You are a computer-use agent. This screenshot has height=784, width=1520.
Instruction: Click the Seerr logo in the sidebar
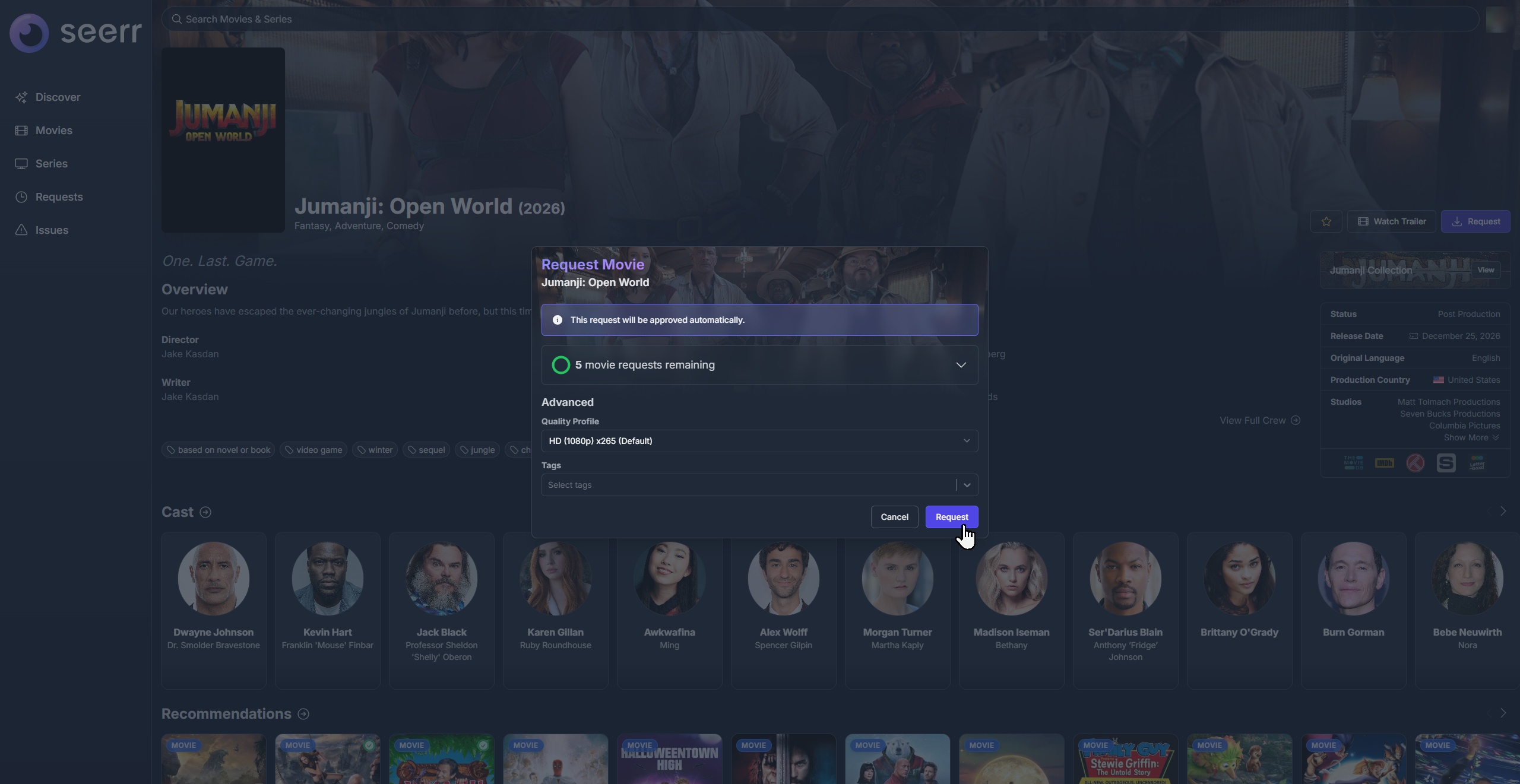click(75, 33)
